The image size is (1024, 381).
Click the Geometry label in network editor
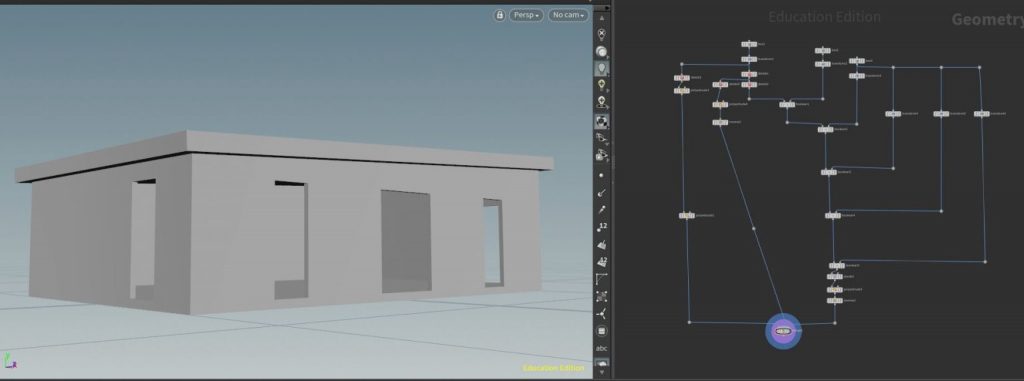tap(987, 20)
